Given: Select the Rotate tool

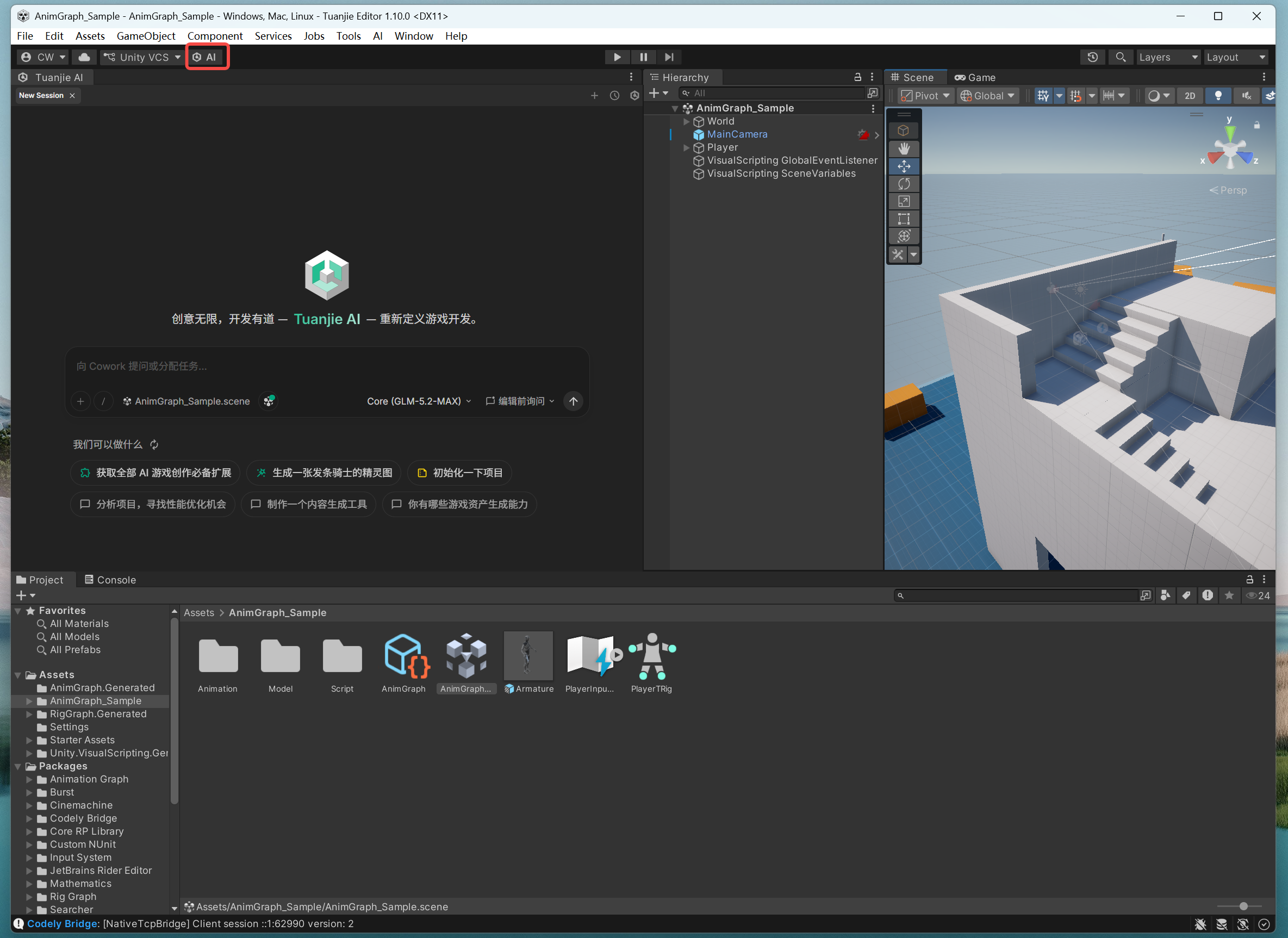Looking at the screenshot, I should 904,184.
